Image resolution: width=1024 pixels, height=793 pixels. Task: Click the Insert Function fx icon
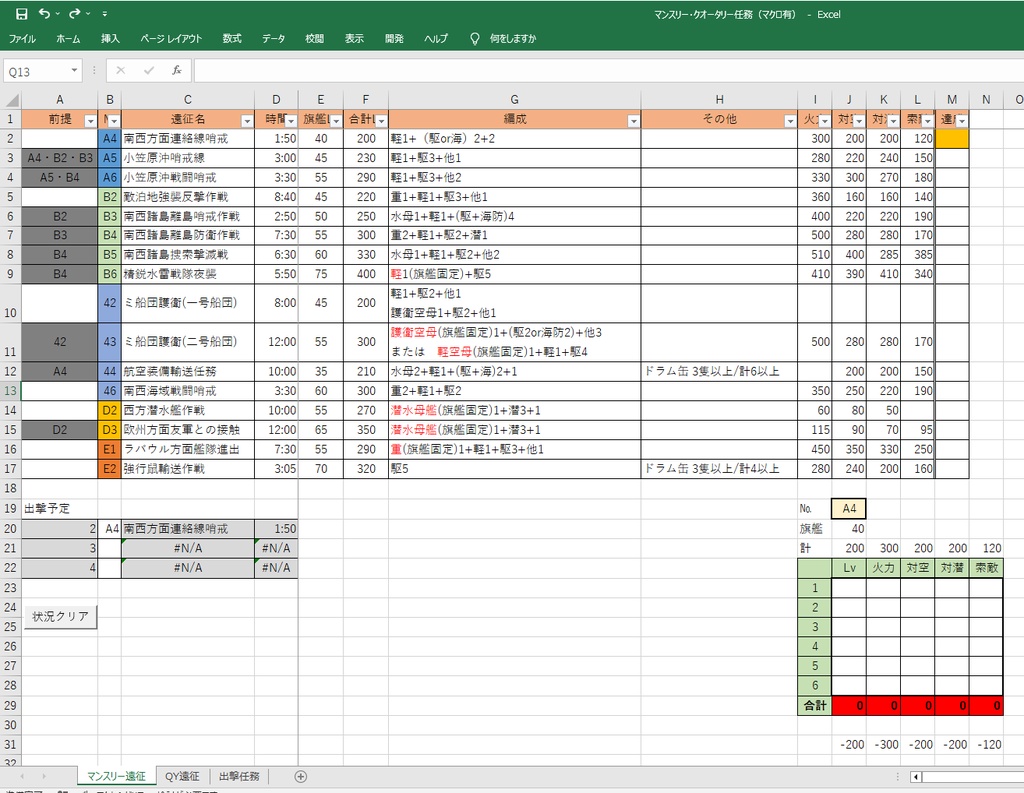[x=177, y=71]
